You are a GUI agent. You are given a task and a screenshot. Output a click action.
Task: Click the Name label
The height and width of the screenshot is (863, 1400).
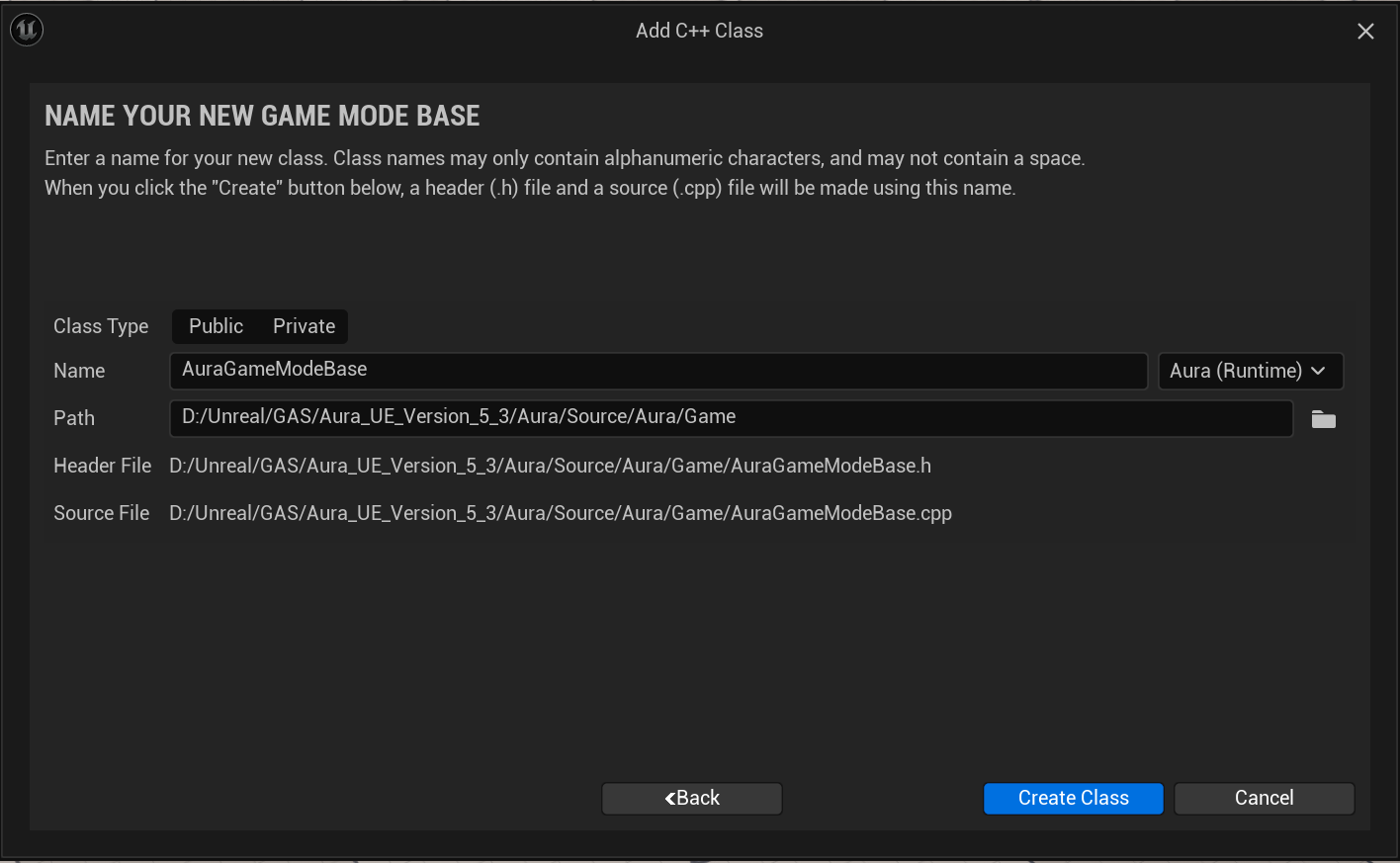79,371
